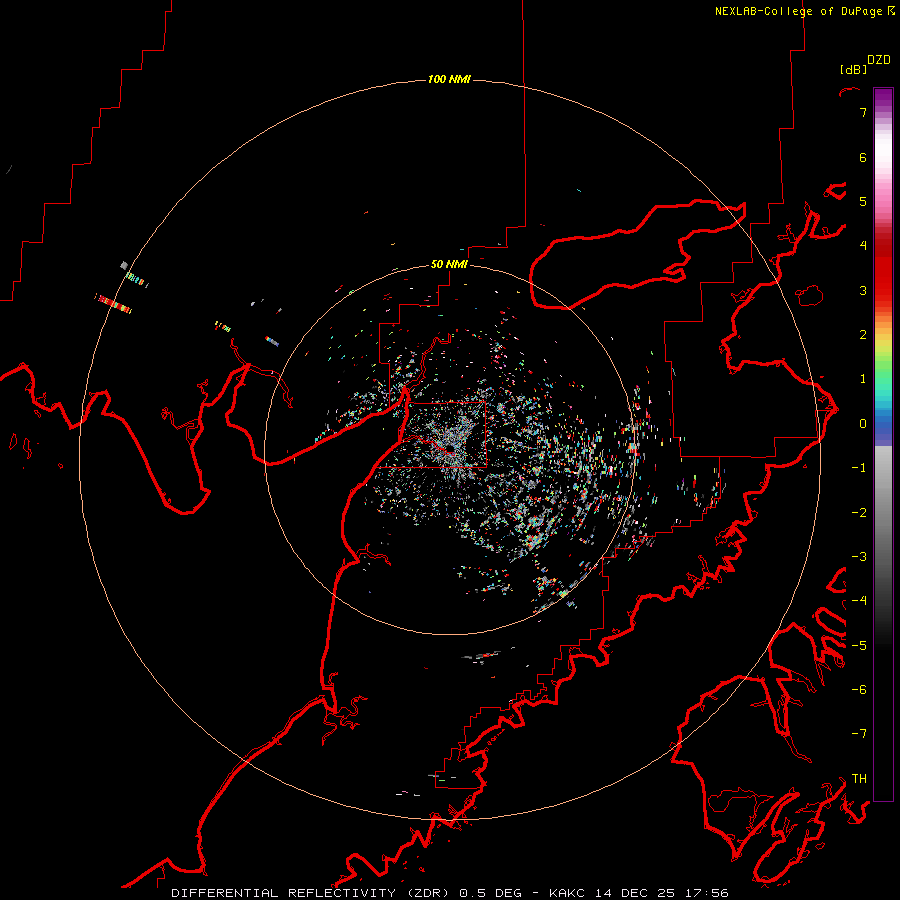Click the TH threshold label on scale

click(859, 779)
